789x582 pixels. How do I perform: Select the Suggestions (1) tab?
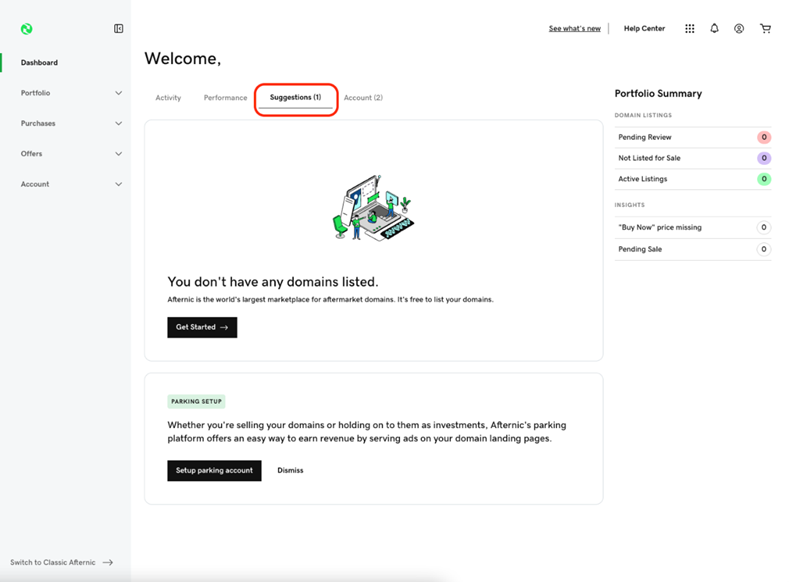tap(295, 98)
